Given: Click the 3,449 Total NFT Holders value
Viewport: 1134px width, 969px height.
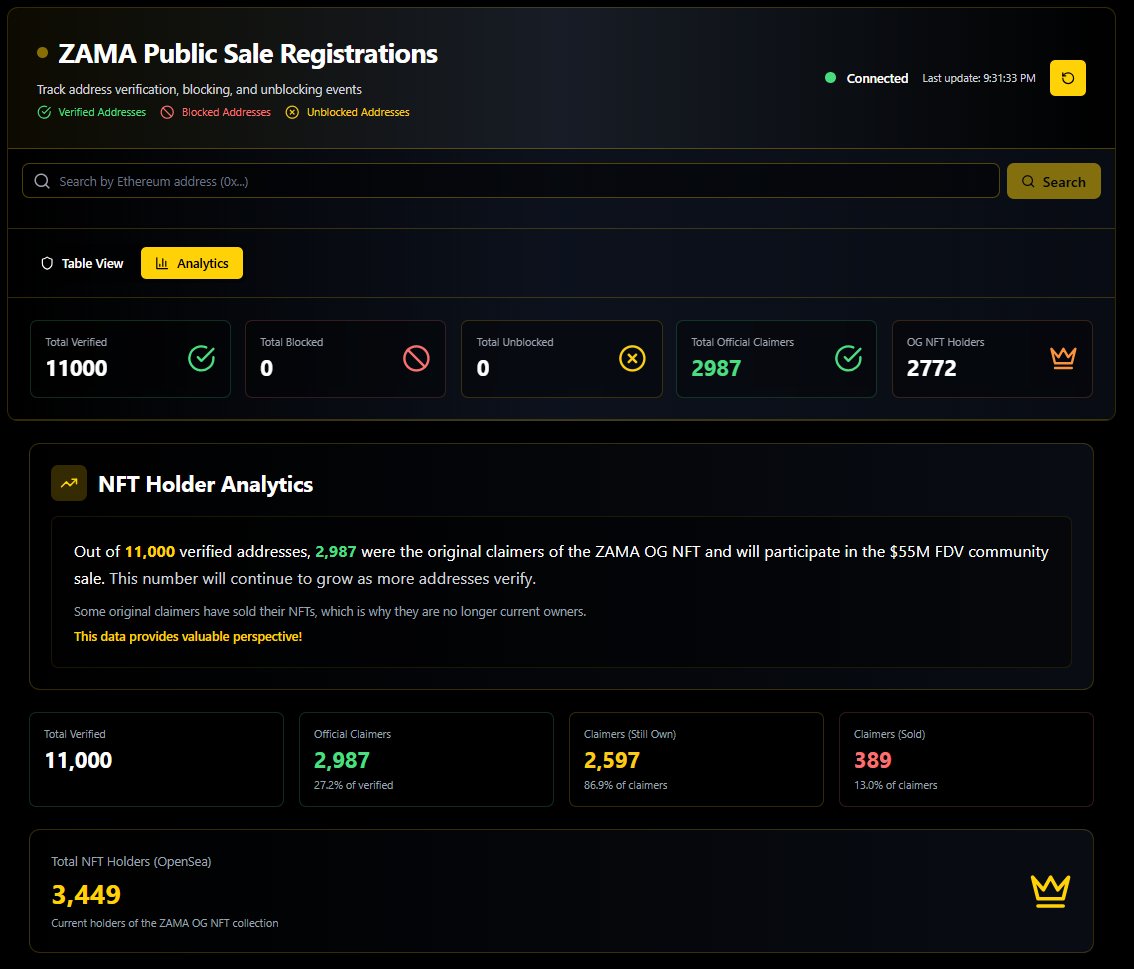Looking at the screenshot, I should 86,895.
